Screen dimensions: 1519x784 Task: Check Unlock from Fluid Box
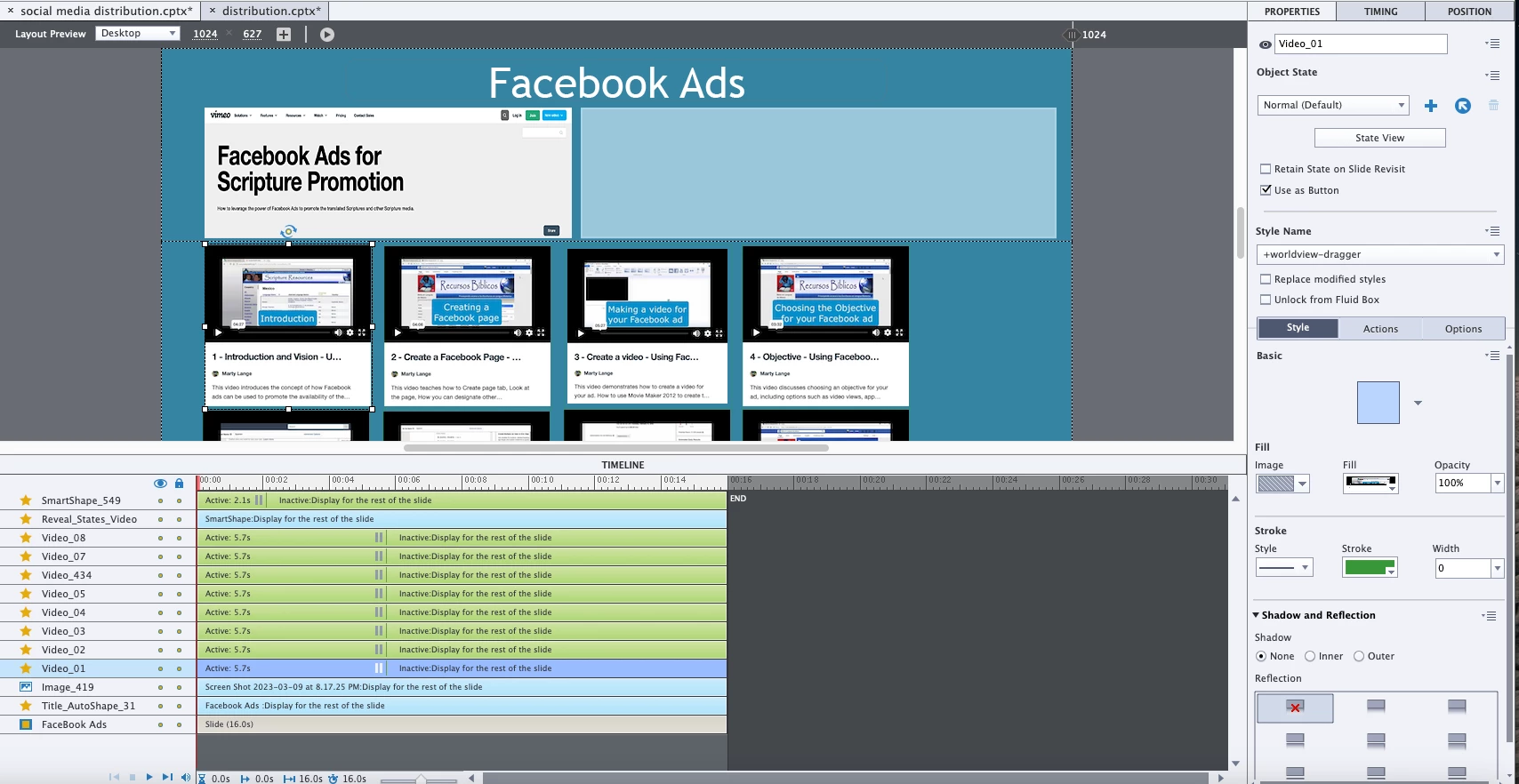pos(1266,300)
